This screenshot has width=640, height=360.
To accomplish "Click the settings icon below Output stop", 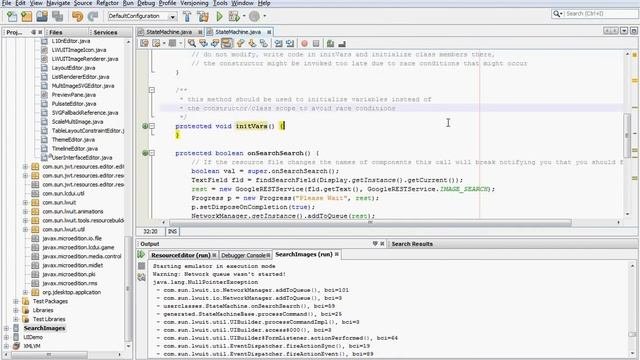I will click(141, 278).
